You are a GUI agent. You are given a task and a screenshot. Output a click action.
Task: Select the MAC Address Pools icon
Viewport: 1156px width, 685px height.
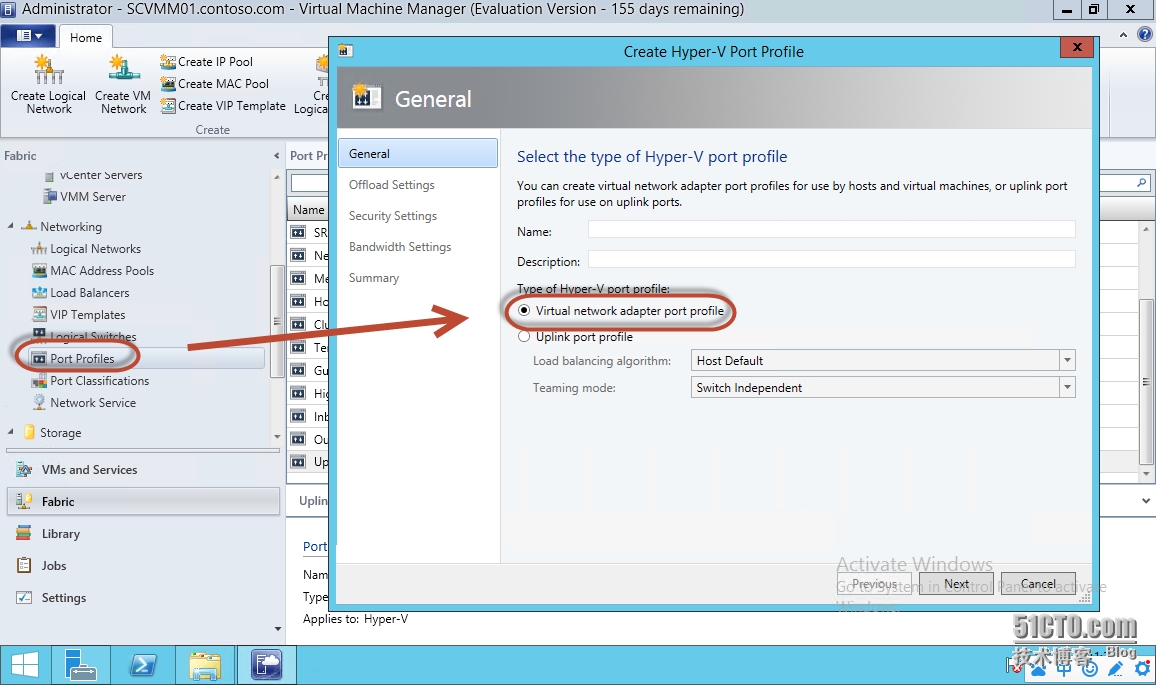pyautogui.click(x=39, y=271)
